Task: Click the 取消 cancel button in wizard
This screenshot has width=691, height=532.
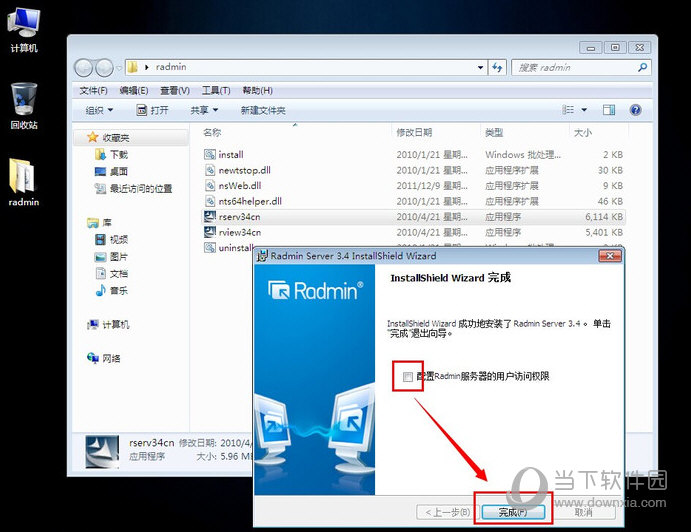Action: click(583, 512)
